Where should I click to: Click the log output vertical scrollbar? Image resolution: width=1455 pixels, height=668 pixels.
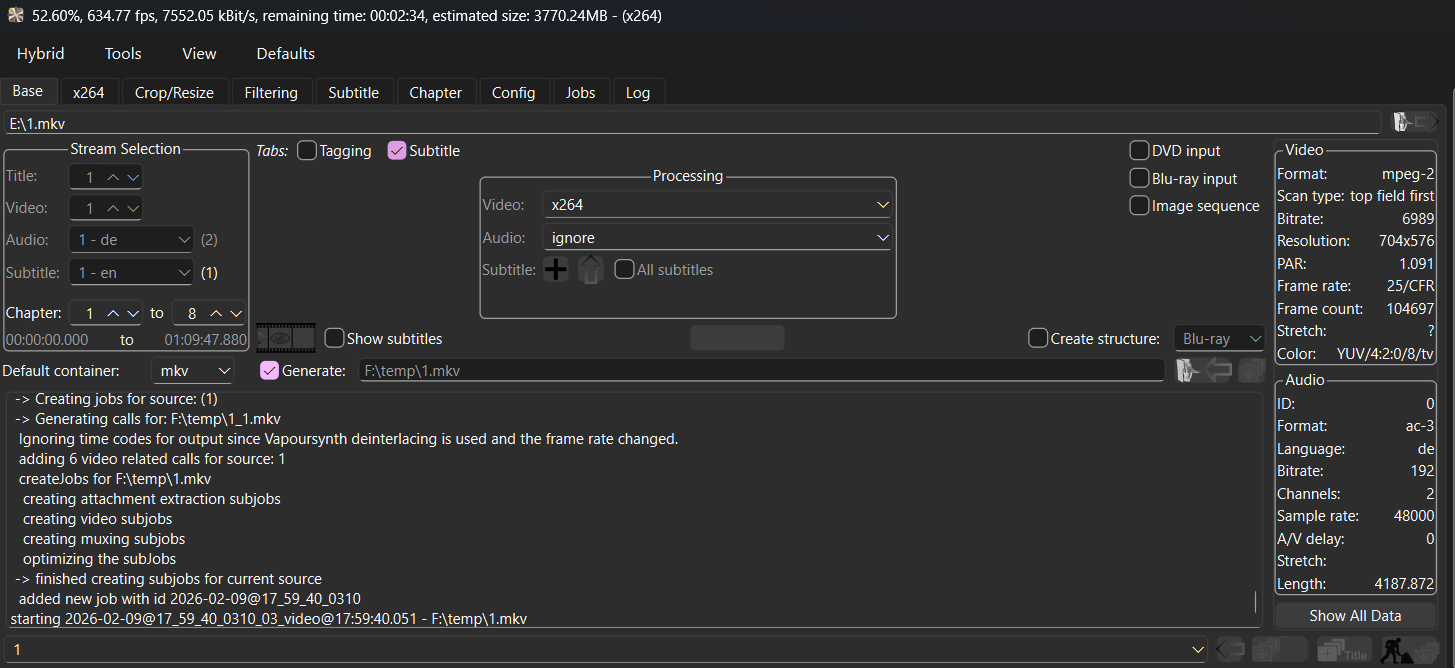pos(1256,601)
